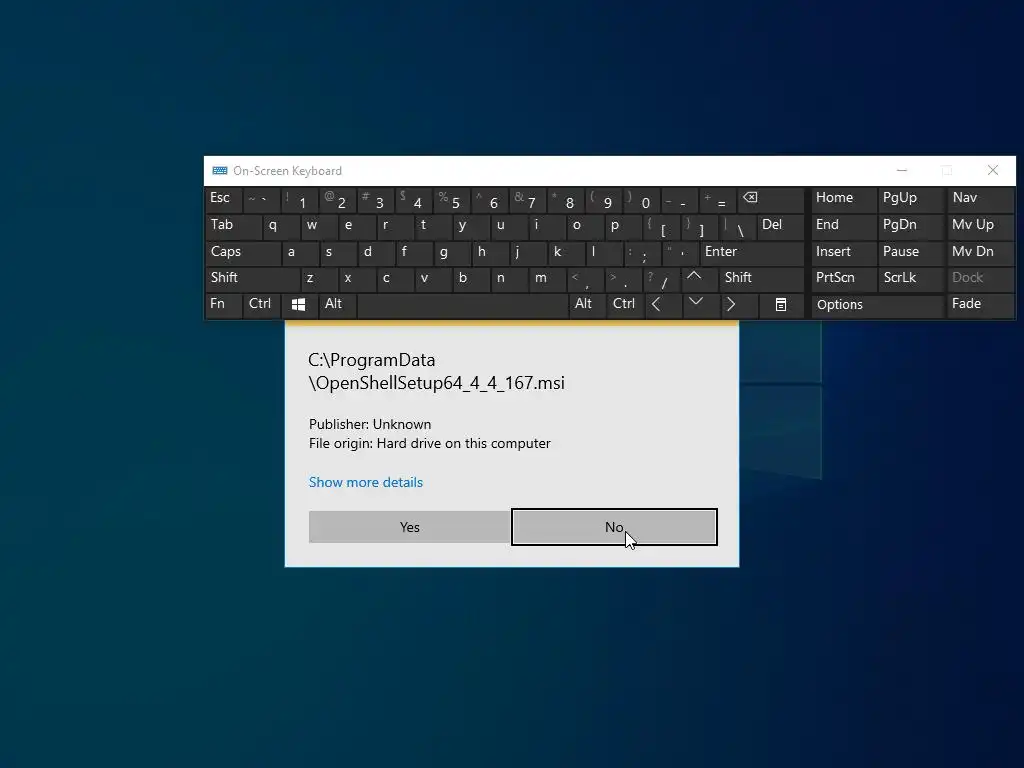Click the letter l key
The width and height of the screenshot is (1024, 768).
604,253
